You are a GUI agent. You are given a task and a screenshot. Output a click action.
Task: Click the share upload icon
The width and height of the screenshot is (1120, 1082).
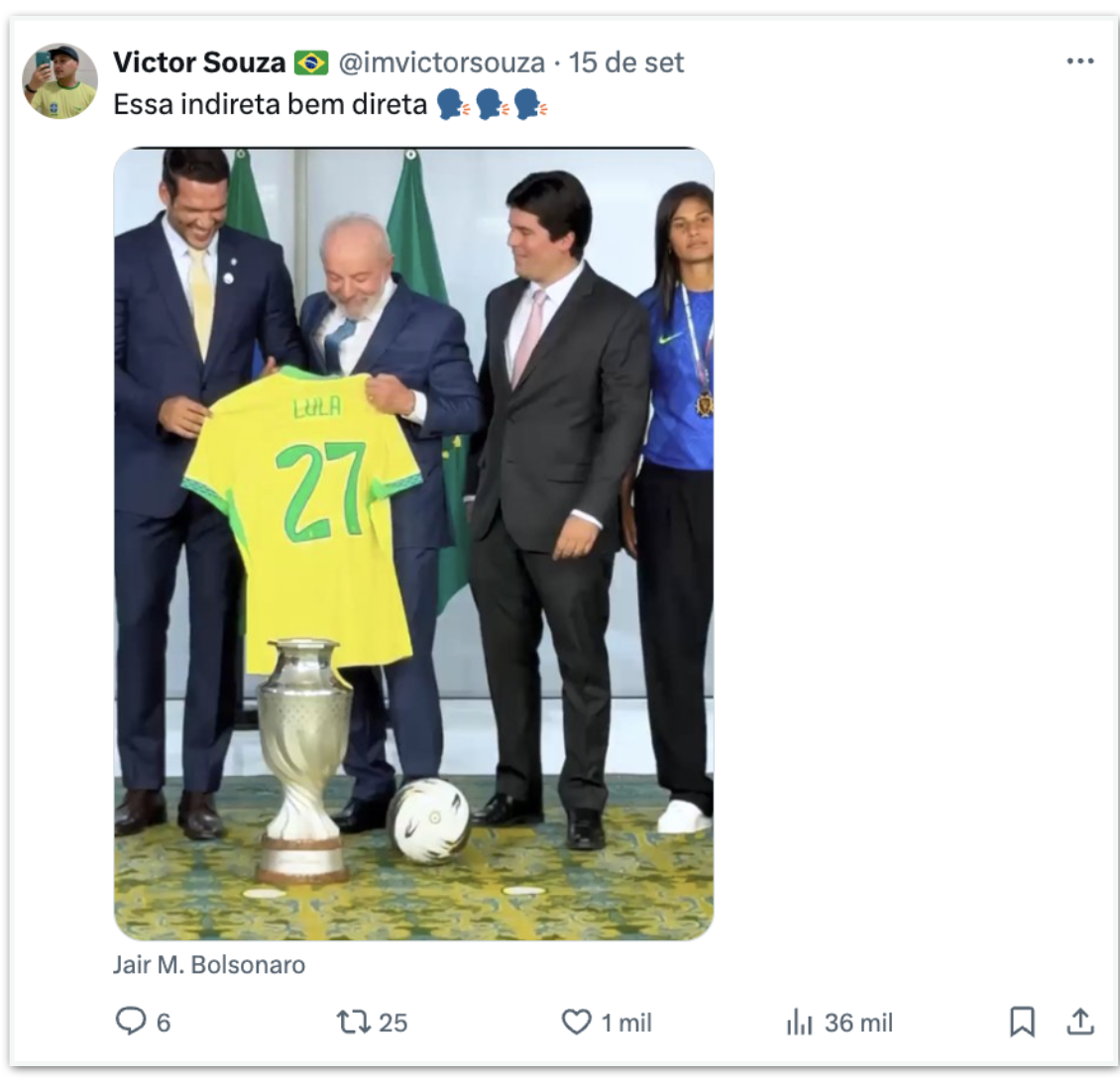[x=1079, y=1022]
